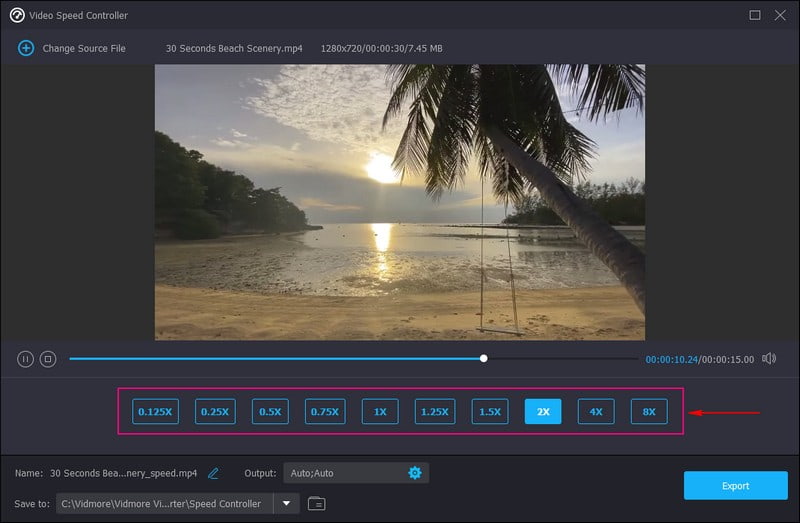Open output settings gear icon
This screenshot has height=523, width=800.
[x=415, y=473]
